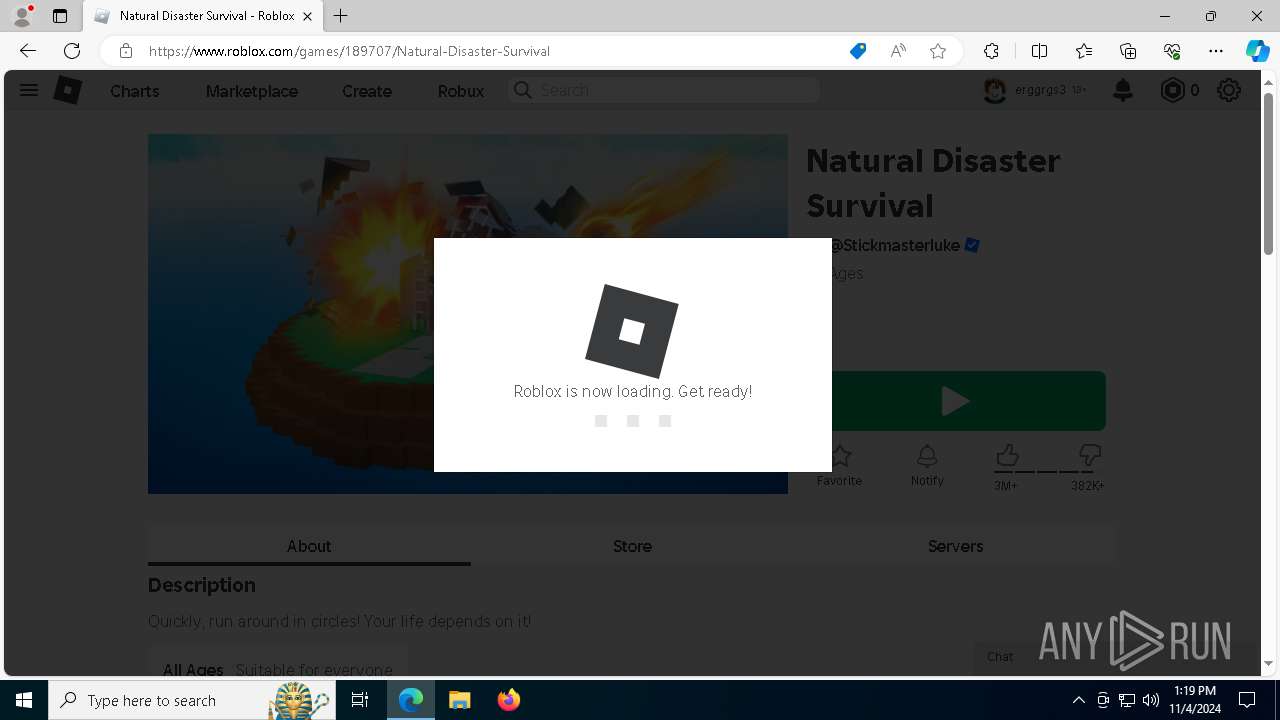Open Edge tab actions menu
The image size is (1280, 720).
(x=60, y=16)
